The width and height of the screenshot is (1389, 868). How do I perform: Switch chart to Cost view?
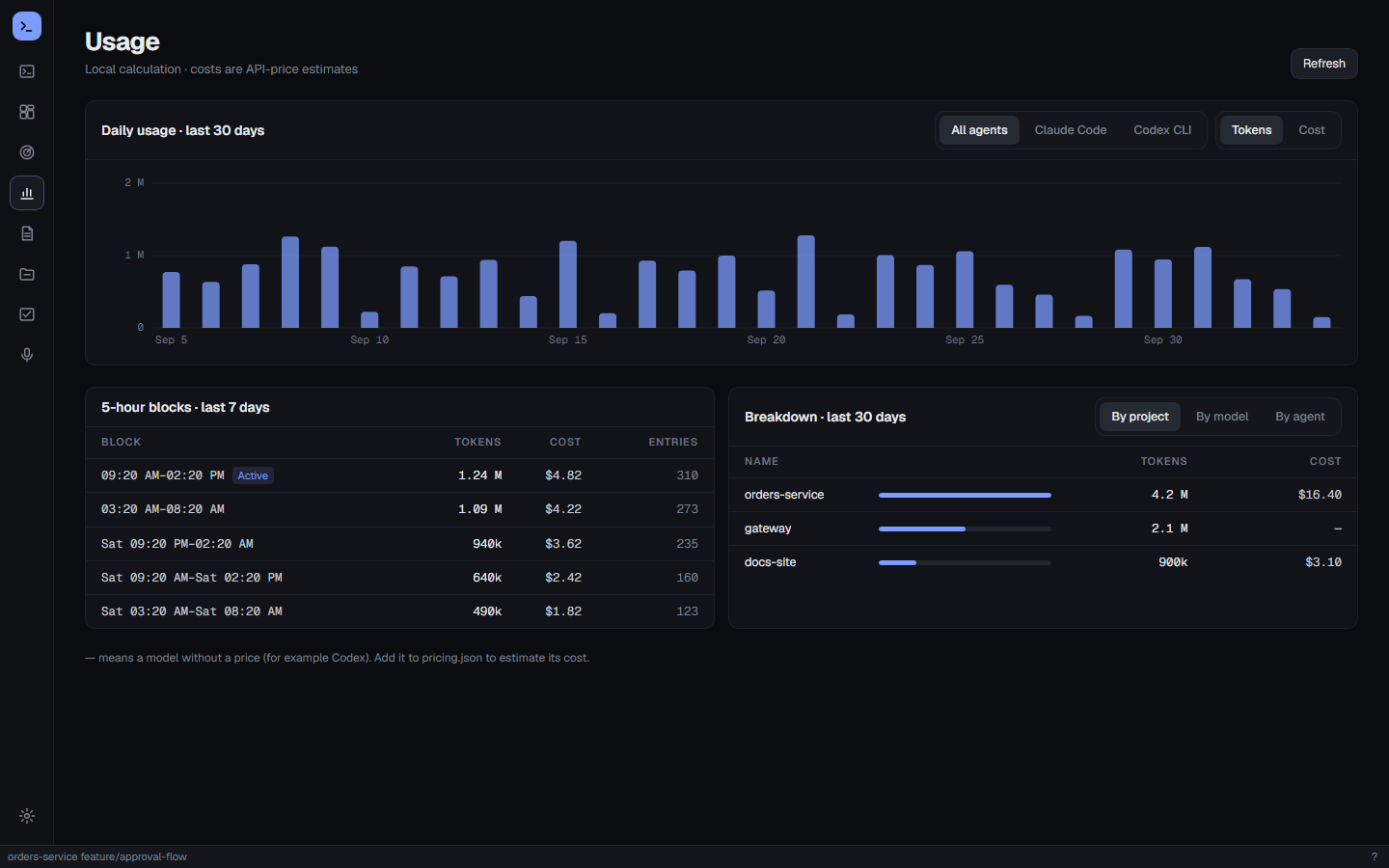[1311, 130]
